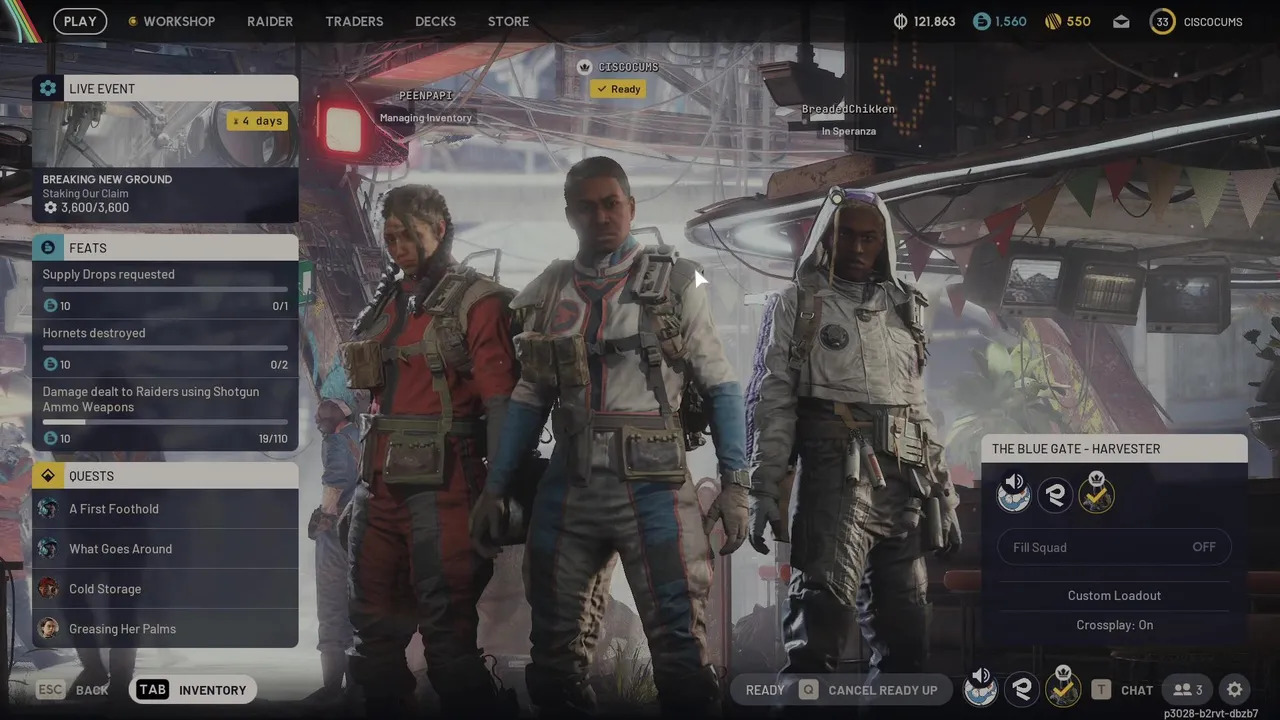Open the What Goes Around quest
The width and height of the screenshot is (1280, 720).
coord(165,549)
